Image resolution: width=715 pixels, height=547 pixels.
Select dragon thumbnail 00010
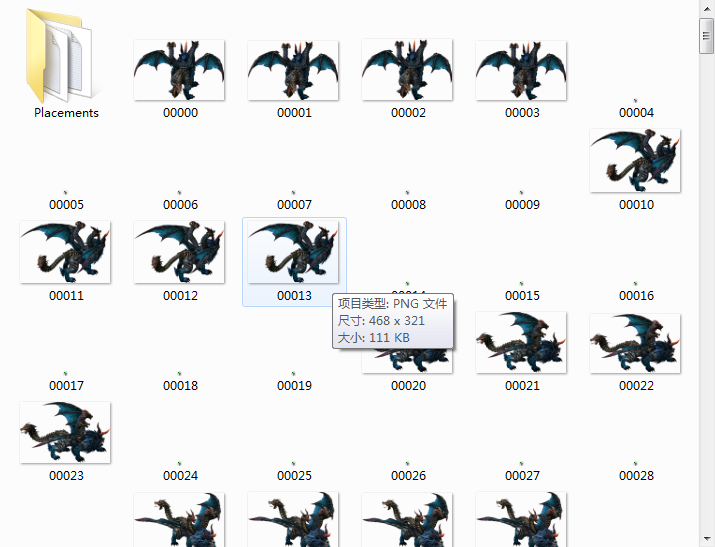tap(635, 160)
